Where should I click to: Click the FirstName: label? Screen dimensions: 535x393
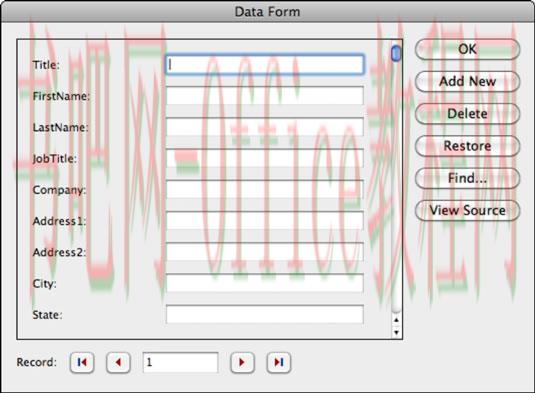coord(61,96)
